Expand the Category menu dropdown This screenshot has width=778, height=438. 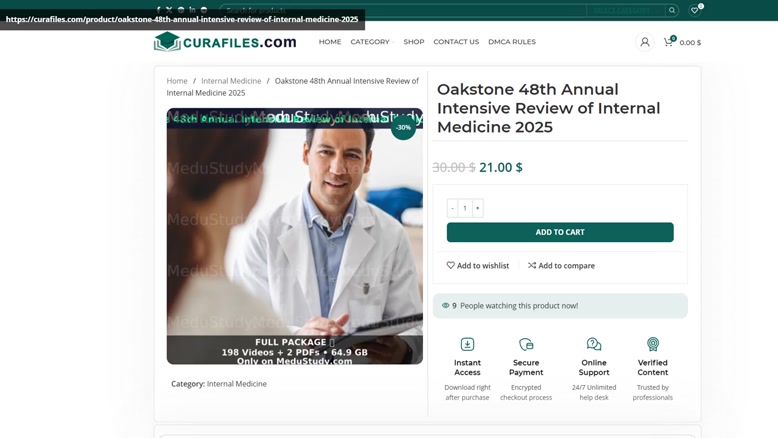coord(372,42)
